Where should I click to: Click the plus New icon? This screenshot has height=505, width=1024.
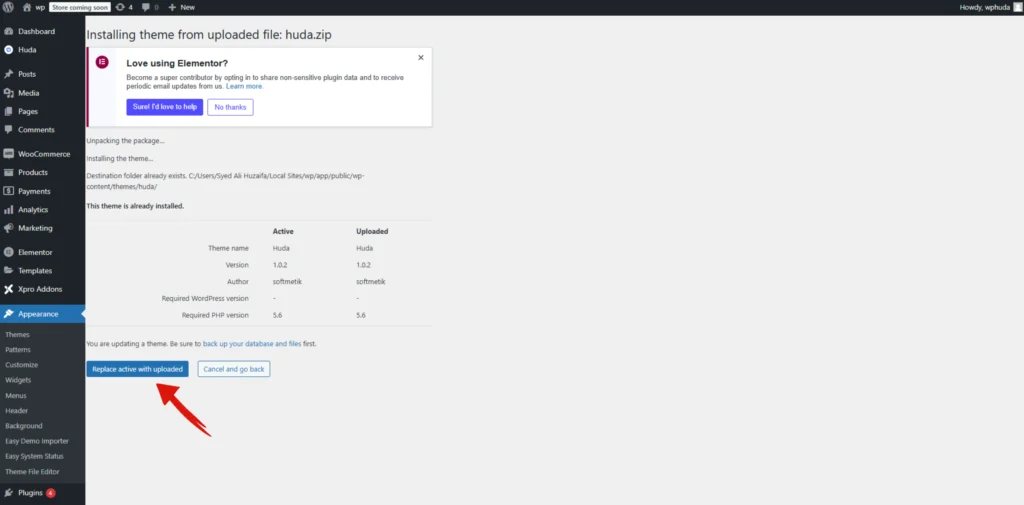click(172, 7)
